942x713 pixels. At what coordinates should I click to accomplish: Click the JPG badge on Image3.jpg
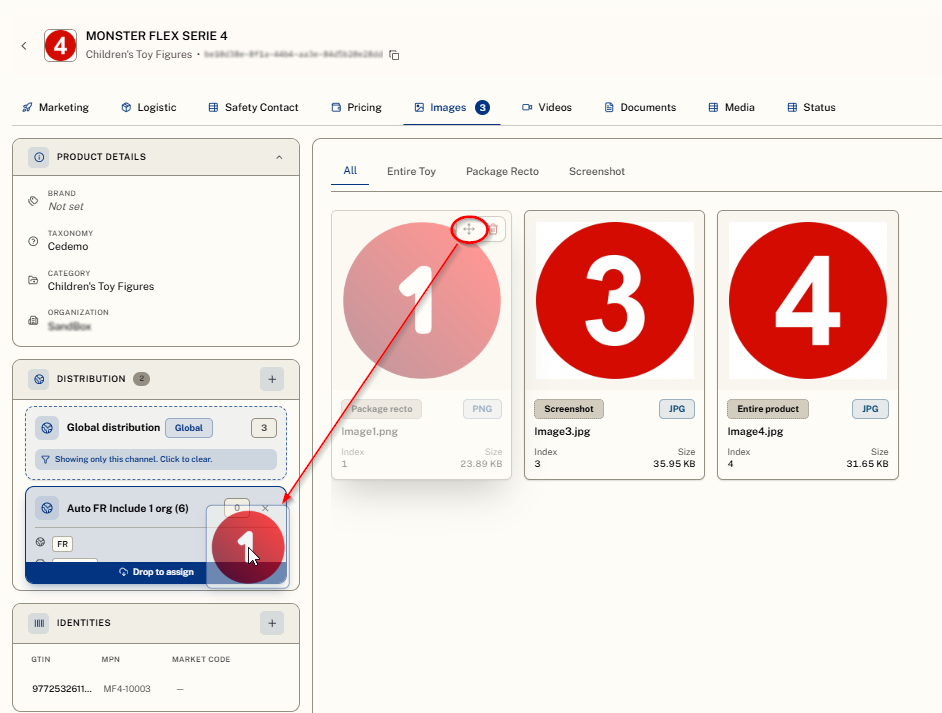pos(677,409)
